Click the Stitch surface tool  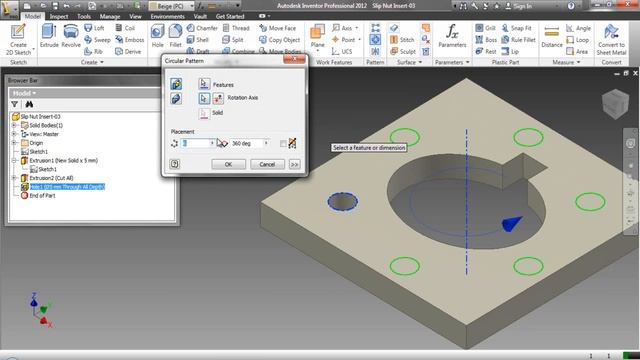point(402,40)
